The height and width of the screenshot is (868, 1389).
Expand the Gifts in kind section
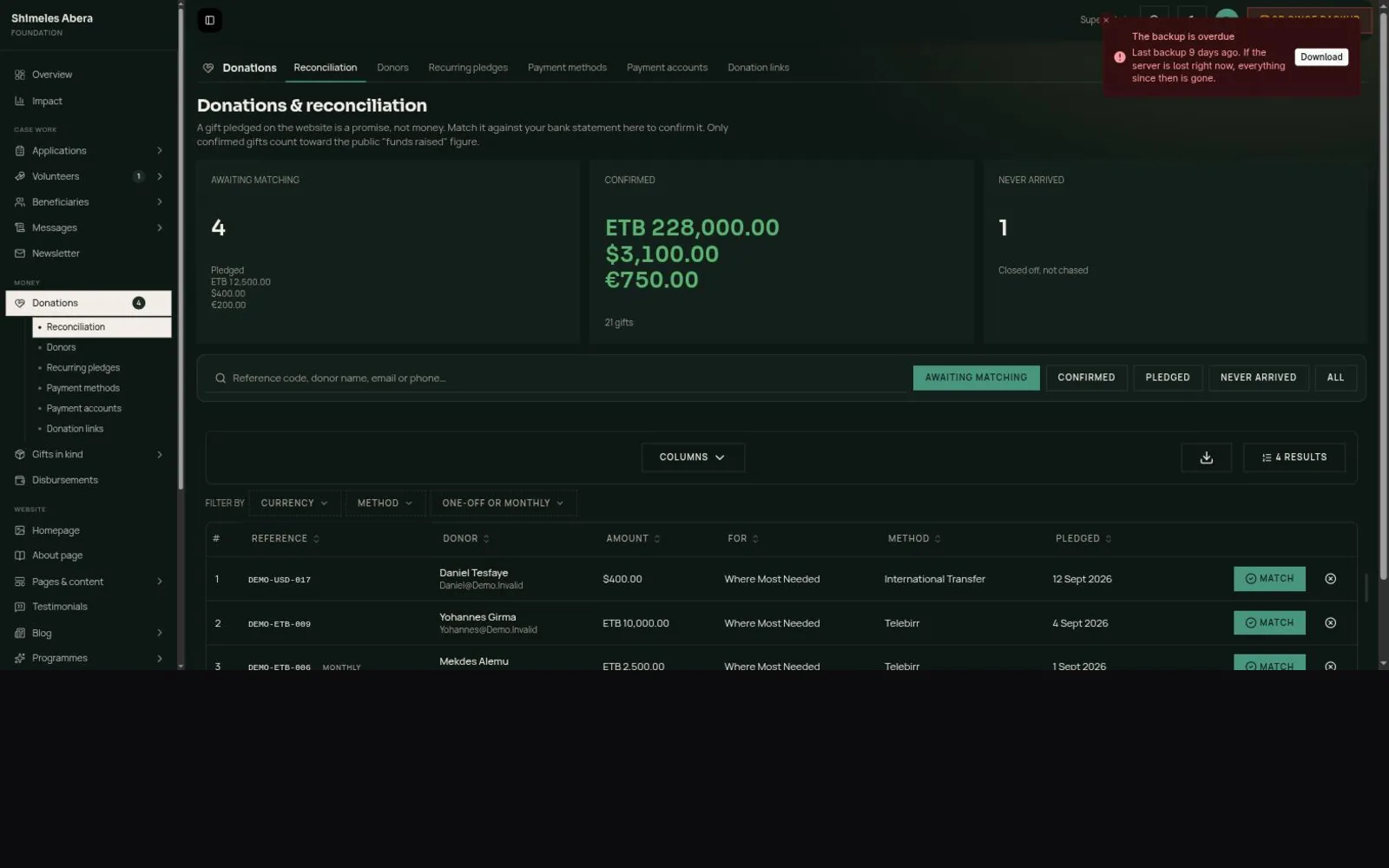[160, 455]
